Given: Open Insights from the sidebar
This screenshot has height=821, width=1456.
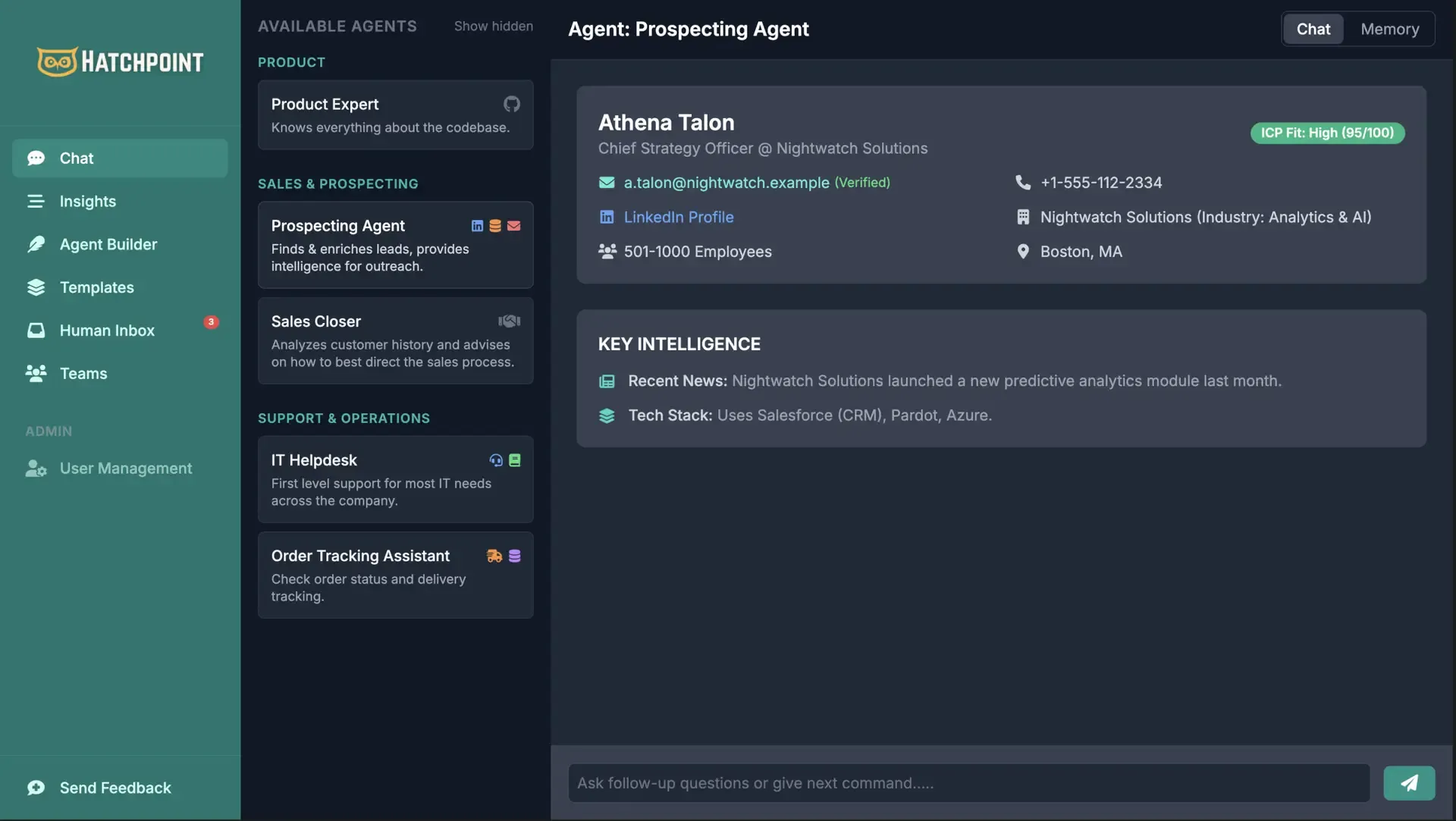Looking at the screenshot, I should [36, 201].
